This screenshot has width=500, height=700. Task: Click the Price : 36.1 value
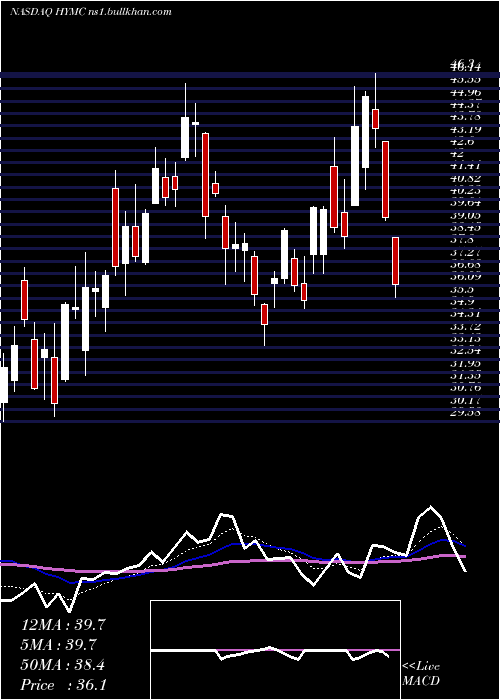coord(63,685)
